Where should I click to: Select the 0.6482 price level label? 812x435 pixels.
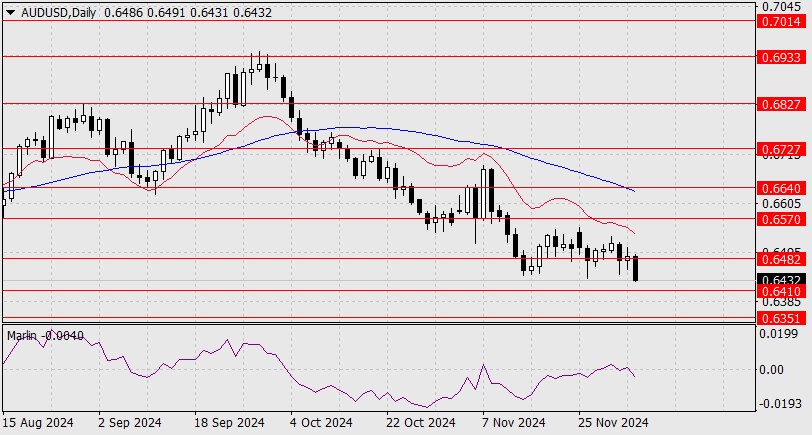(x=781, y=259)
